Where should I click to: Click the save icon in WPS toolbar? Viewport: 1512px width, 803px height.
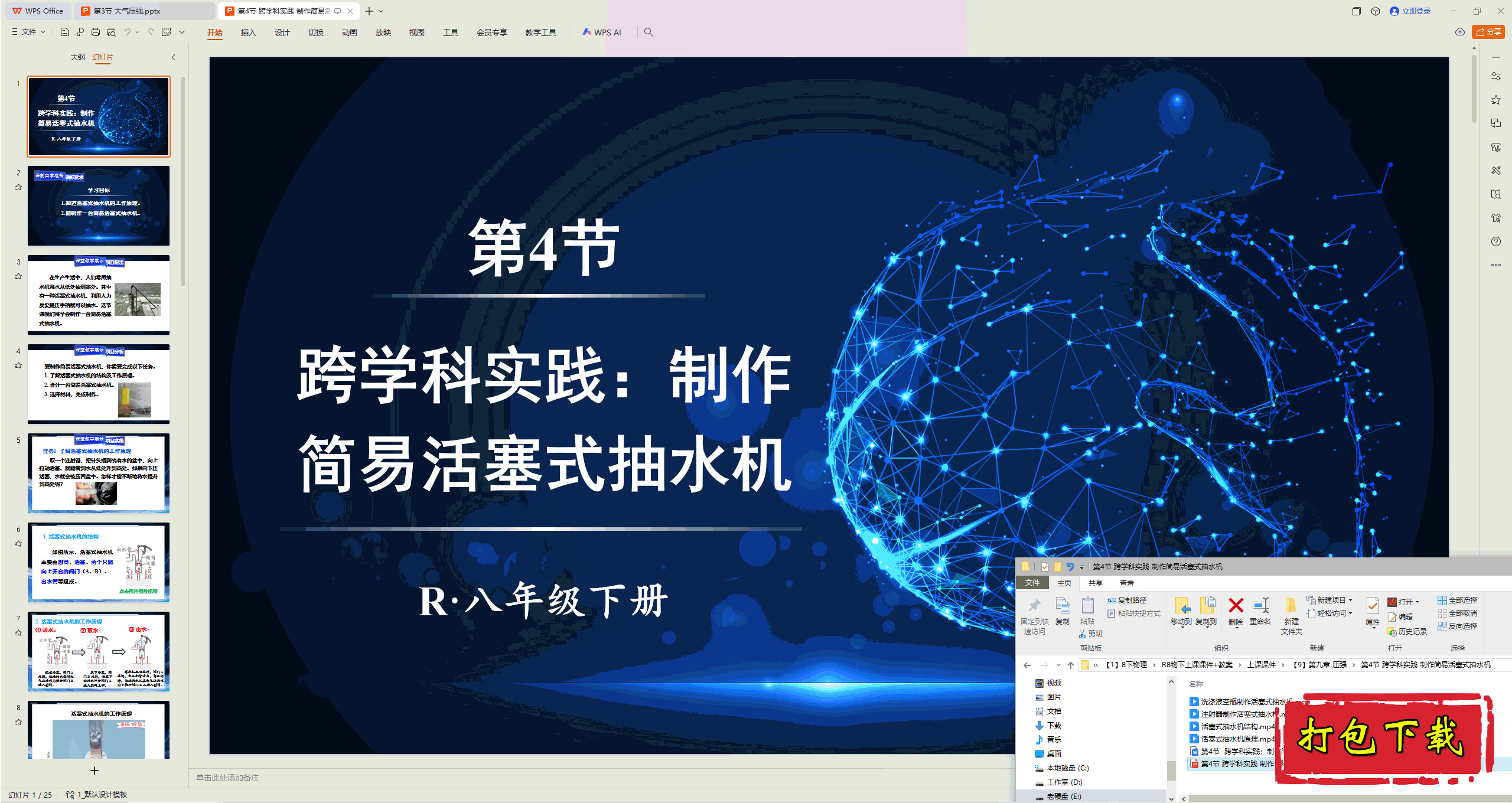(x=65, y=32)
